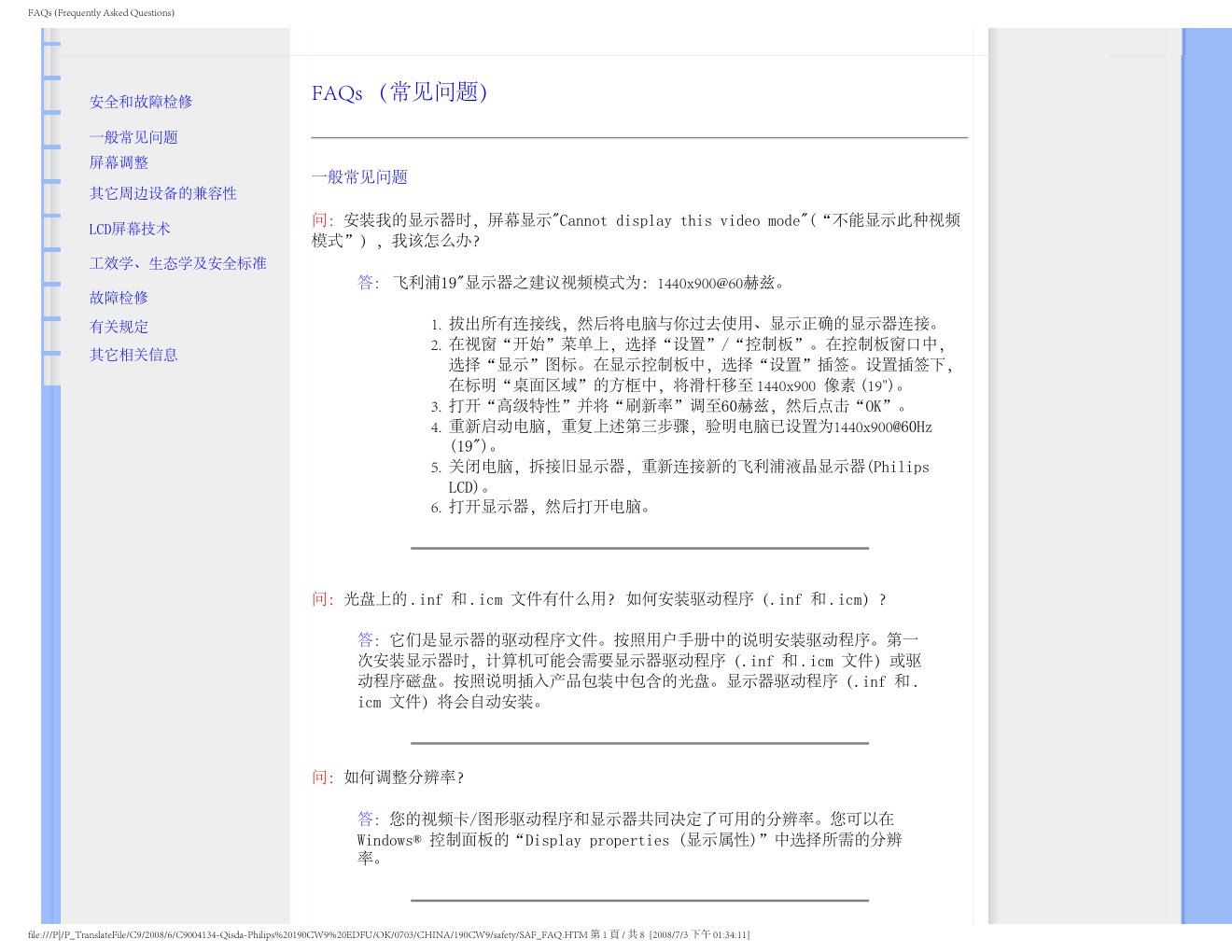The image size is (1232, 952).
Task: Select 其它相关信息 in the sidebar
Action: 133,355
